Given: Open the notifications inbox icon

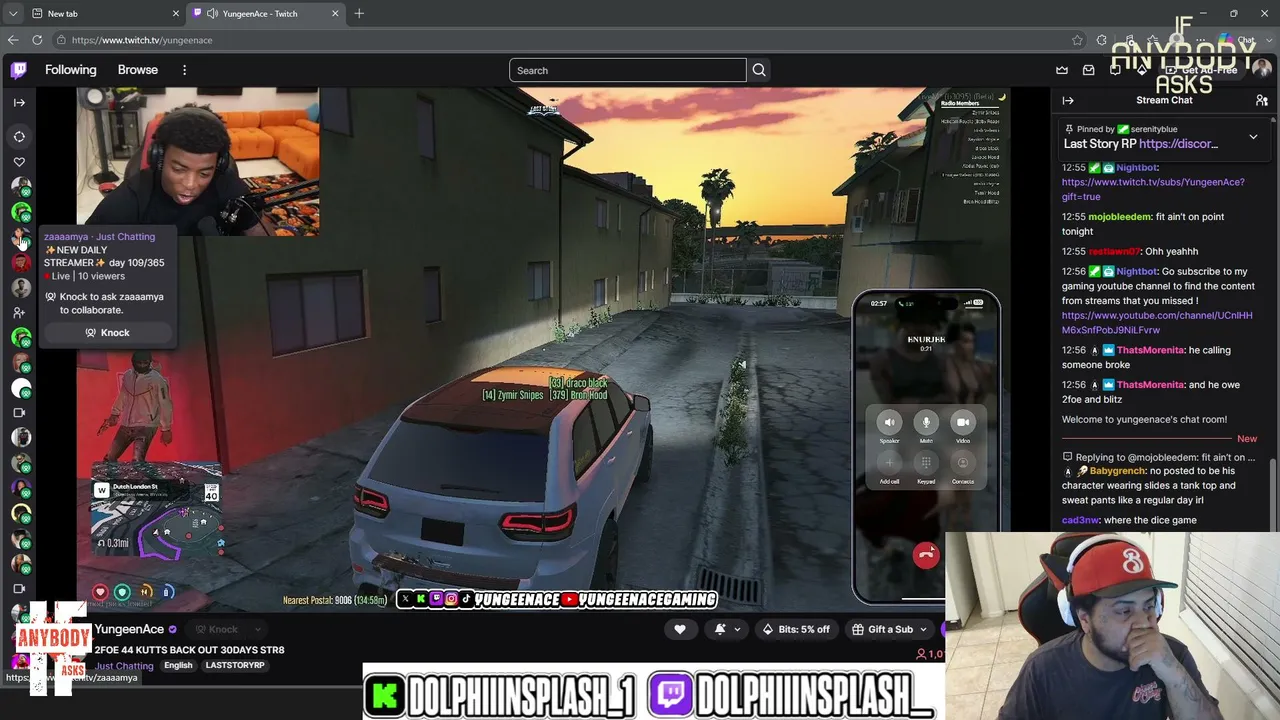Looking at the screenshot, I should point(1088,70).
